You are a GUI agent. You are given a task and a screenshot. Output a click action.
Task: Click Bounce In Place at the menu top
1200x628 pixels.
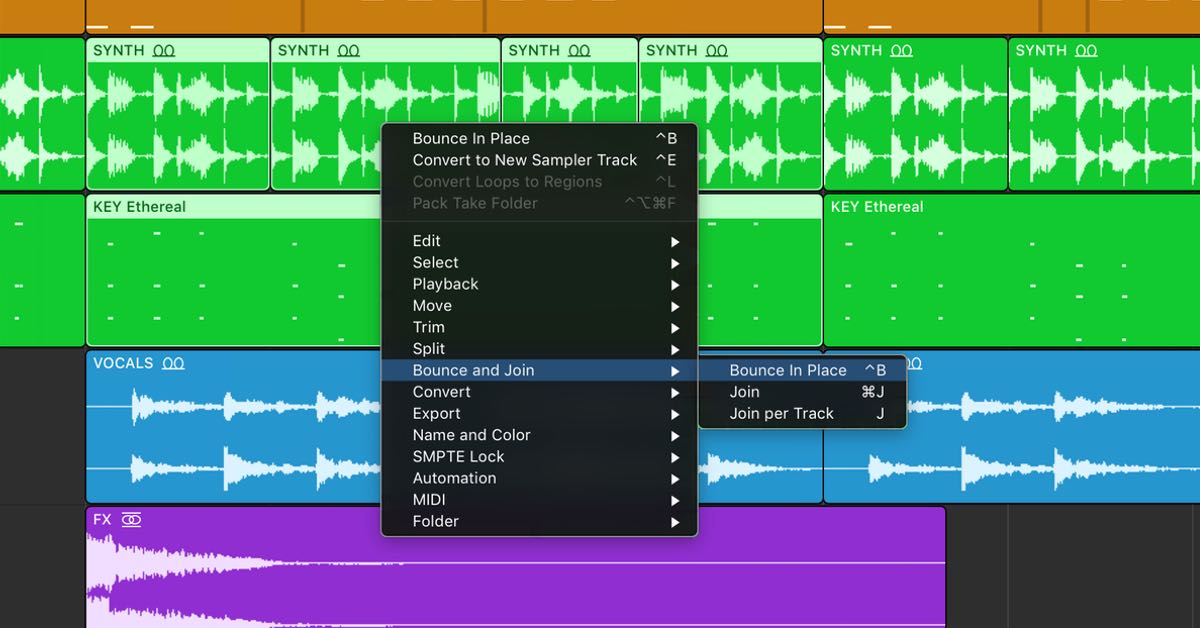click(471, 139)
